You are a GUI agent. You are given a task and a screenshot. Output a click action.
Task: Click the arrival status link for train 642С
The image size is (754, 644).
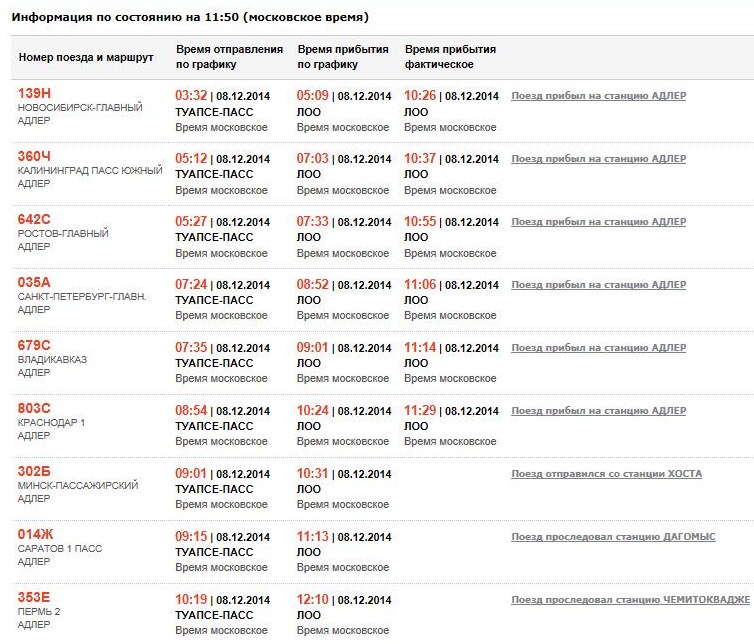click(598, 222)
